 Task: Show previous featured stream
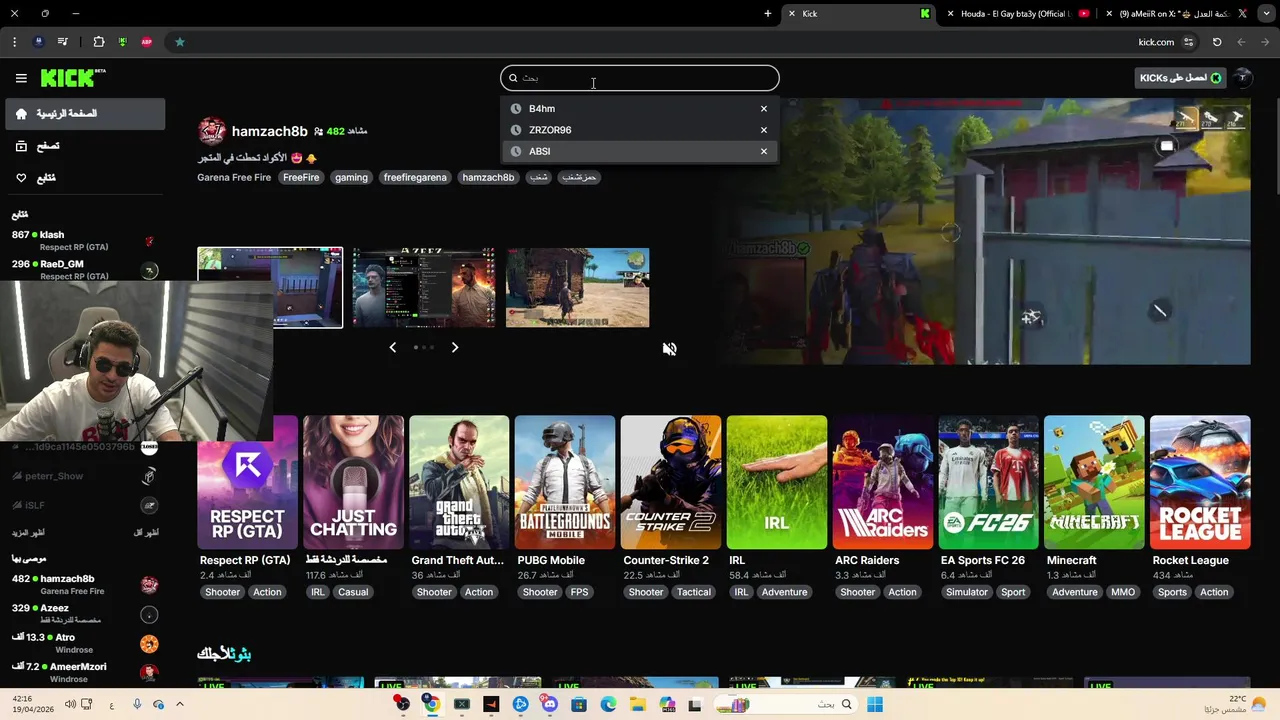click(x=393, y=347)
